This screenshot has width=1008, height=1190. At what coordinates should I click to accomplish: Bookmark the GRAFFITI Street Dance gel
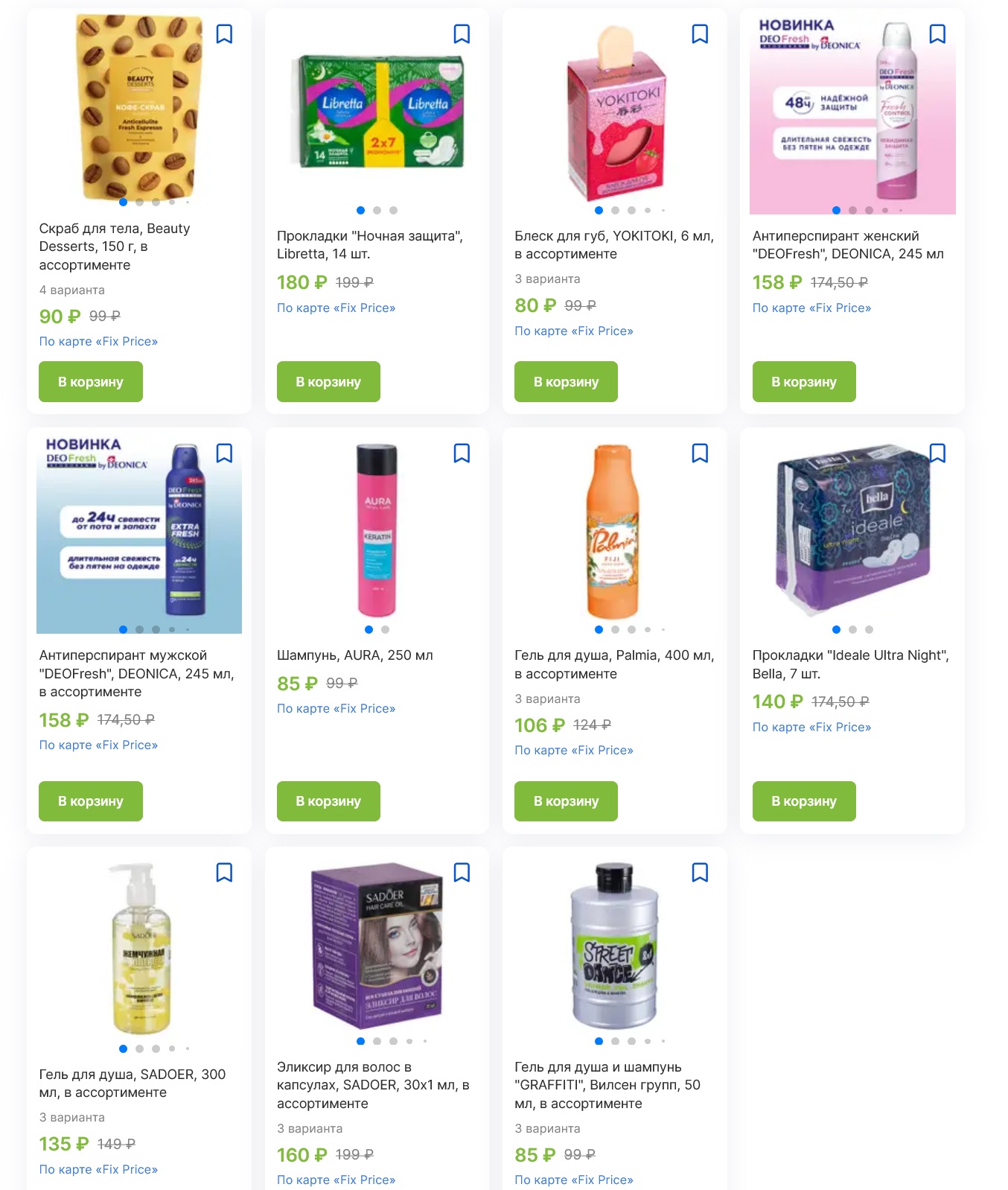(700, 873)
